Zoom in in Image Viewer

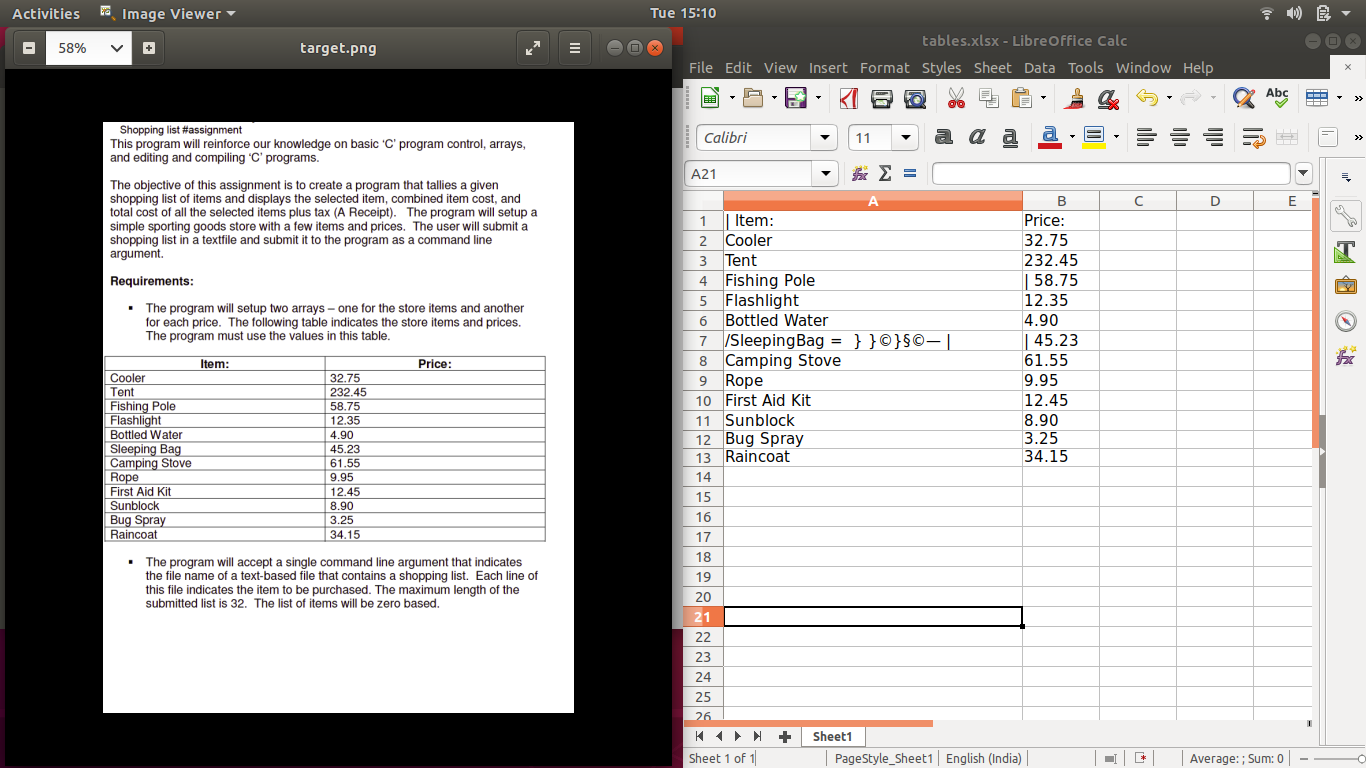coord(148,47)
